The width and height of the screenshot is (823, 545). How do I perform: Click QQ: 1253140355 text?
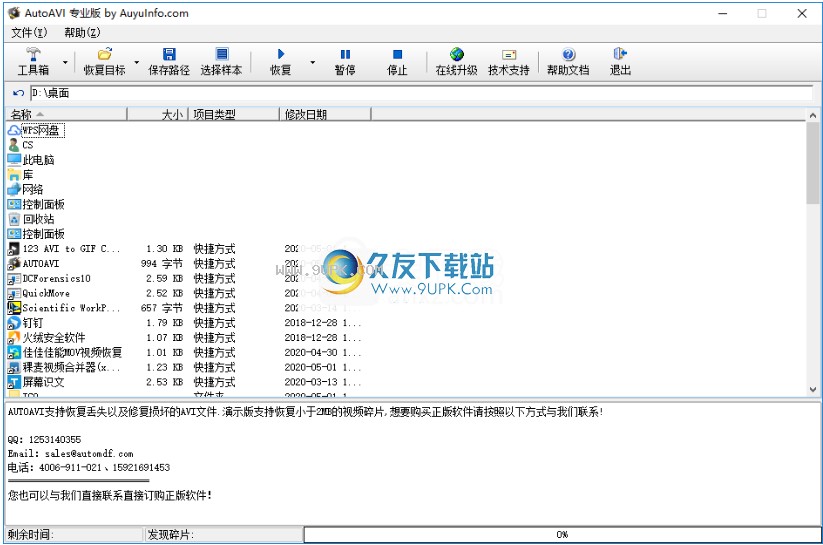coord(45,439)
